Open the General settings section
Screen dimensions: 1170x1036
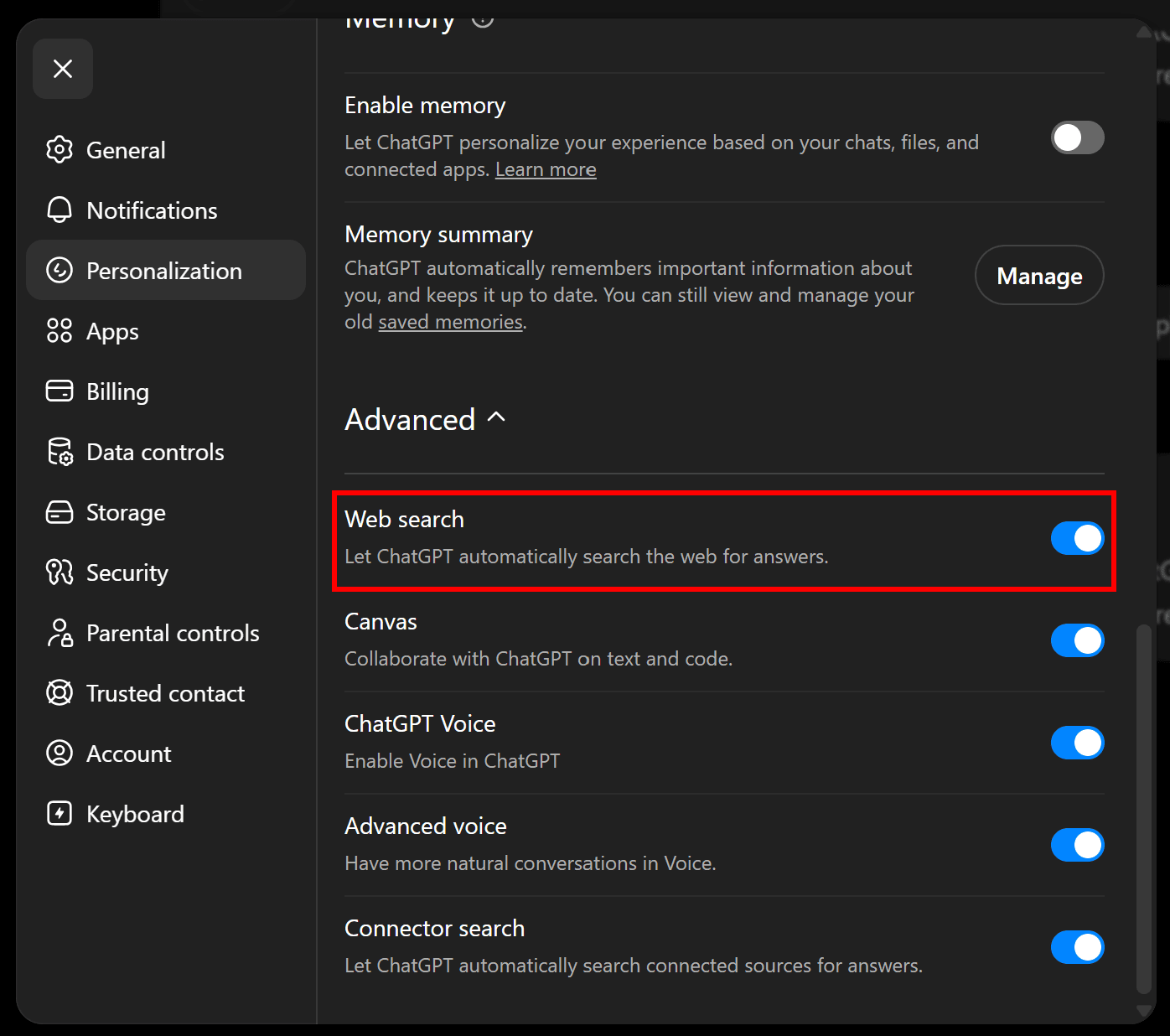click(x=166, y=149)
